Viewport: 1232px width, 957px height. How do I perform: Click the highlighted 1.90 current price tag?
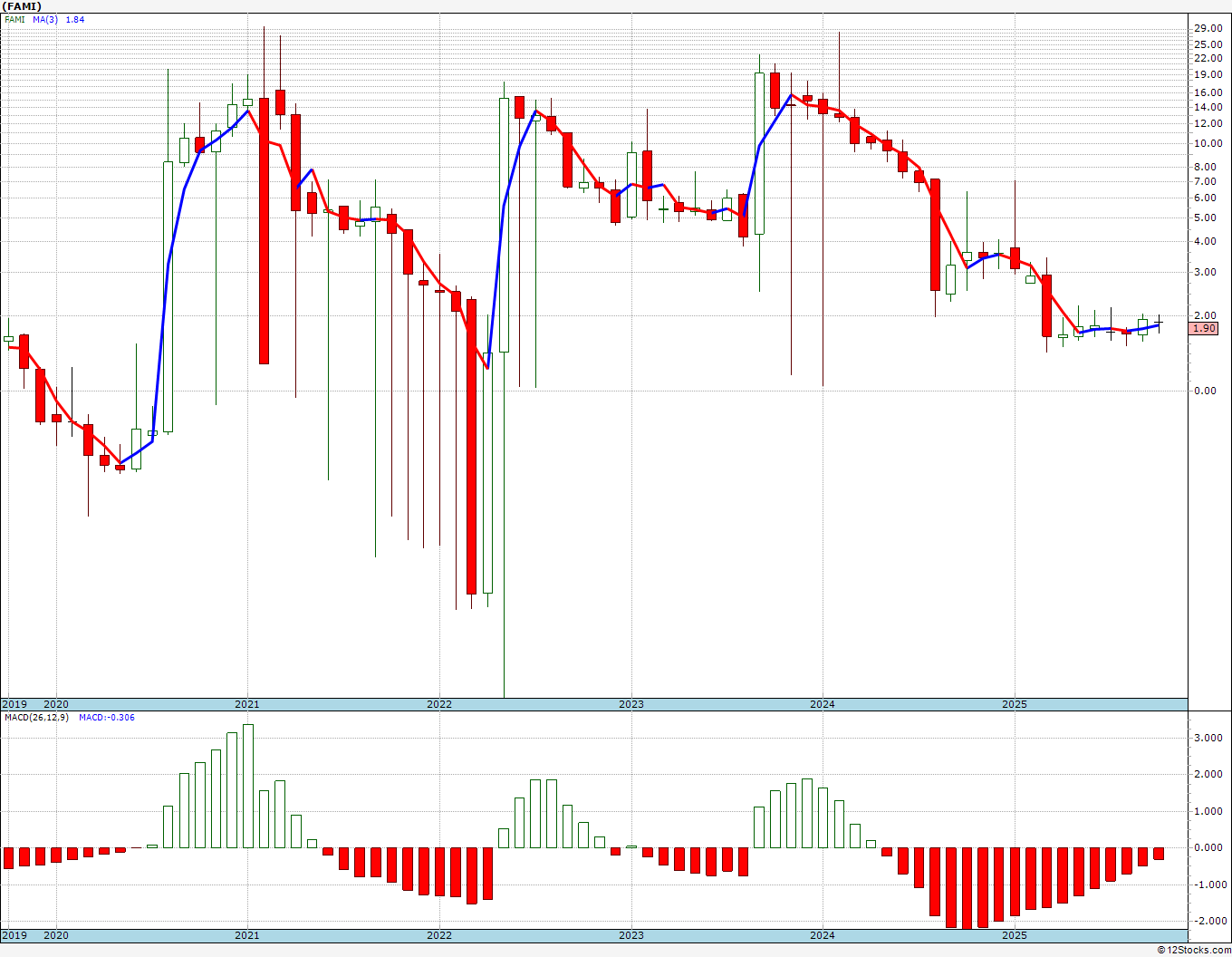(x=1205, y=328)
